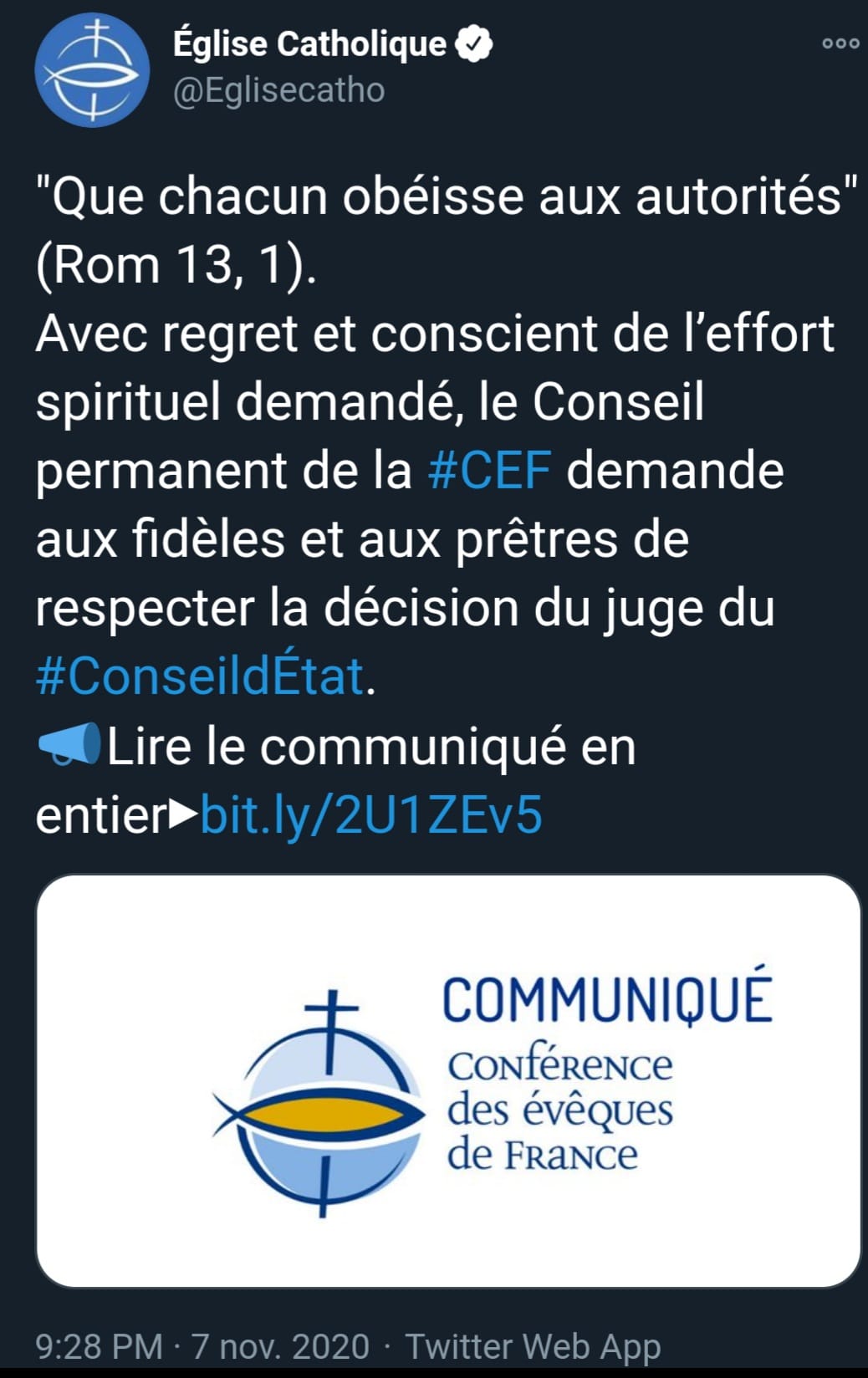Follow the #ConseildÉtat hashtag link
Image resolution: width=868 pixels, height=1378 pixels.
click(x=201, y=676)
